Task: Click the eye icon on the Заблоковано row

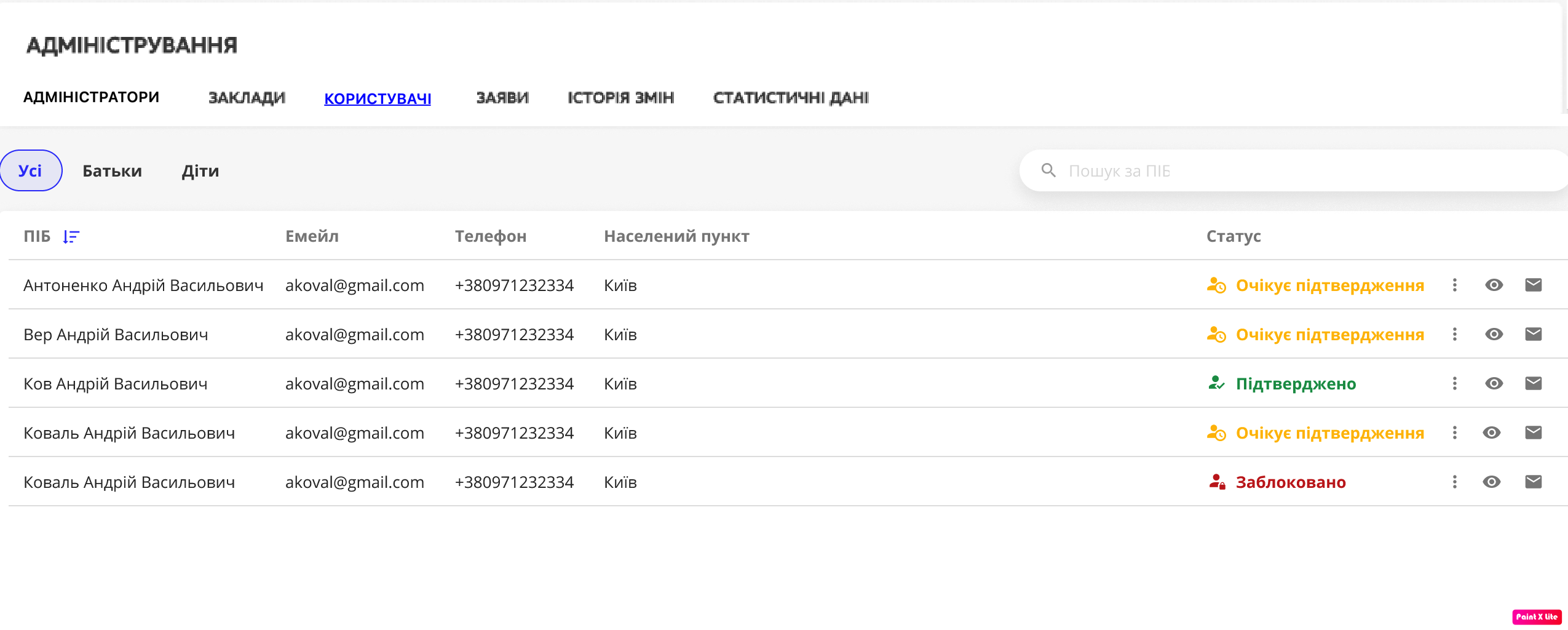Action: (x=1494, y=481)
